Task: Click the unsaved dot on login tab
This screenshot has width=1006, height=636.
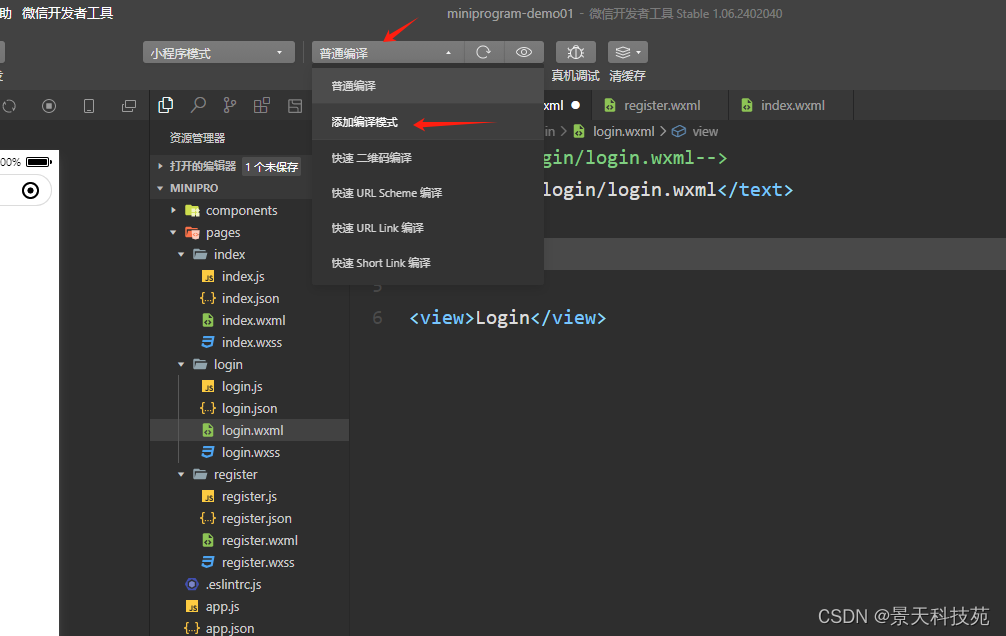Action: tap(575, 105)
